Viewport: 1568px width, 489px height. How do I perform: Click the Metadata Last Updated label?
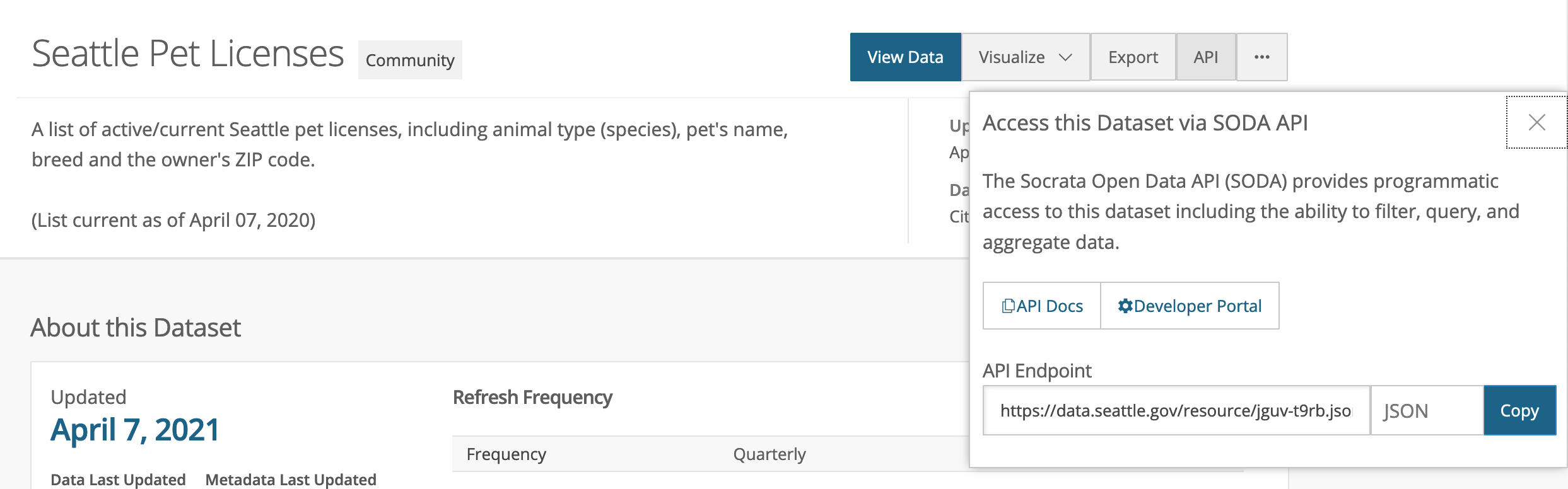[x=291, y=480]
